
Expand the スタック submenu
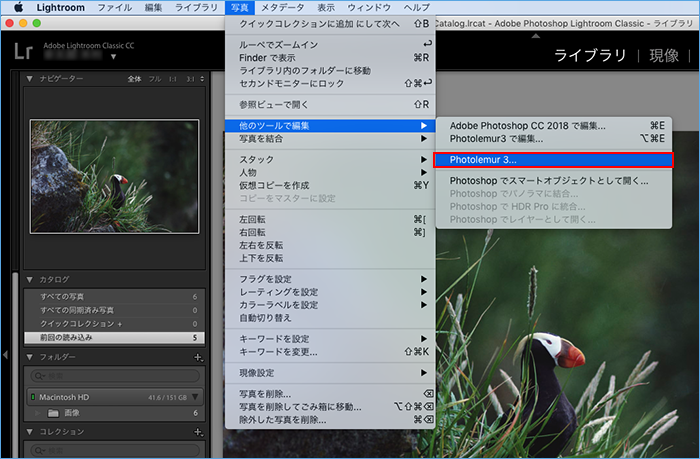[x=330, y=159]
